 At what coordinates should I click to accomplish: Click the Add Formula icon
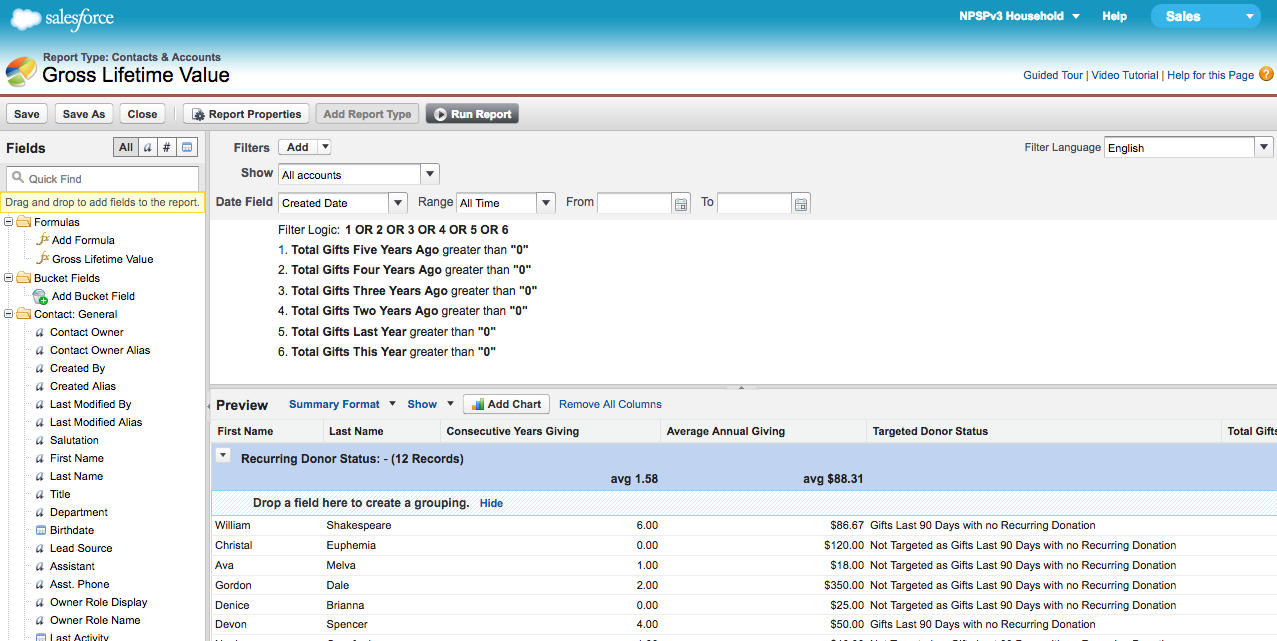(x=42, y=240)
